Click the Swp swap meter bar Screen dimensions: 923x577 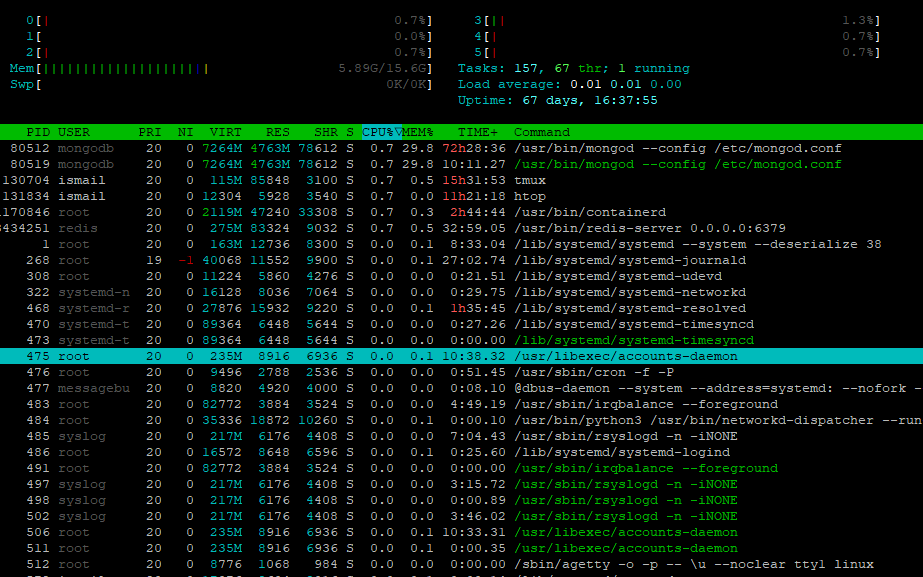pyautogui.click(x=220, y=84)
